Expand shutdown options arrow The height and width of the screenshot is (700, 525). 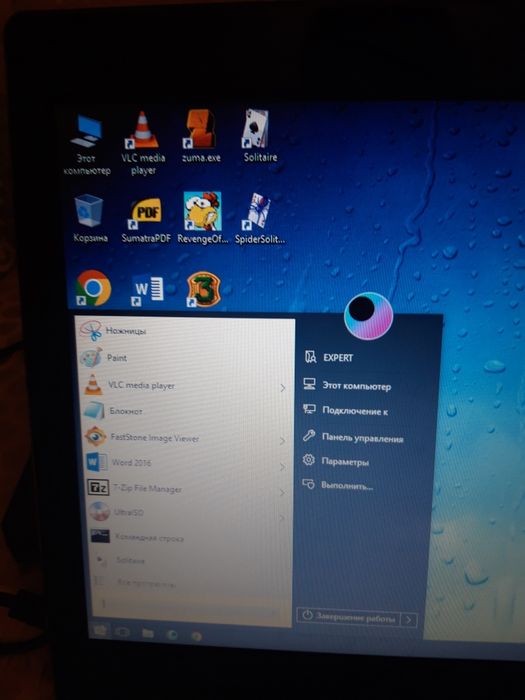pyautogui.click(x=409, y=620)
